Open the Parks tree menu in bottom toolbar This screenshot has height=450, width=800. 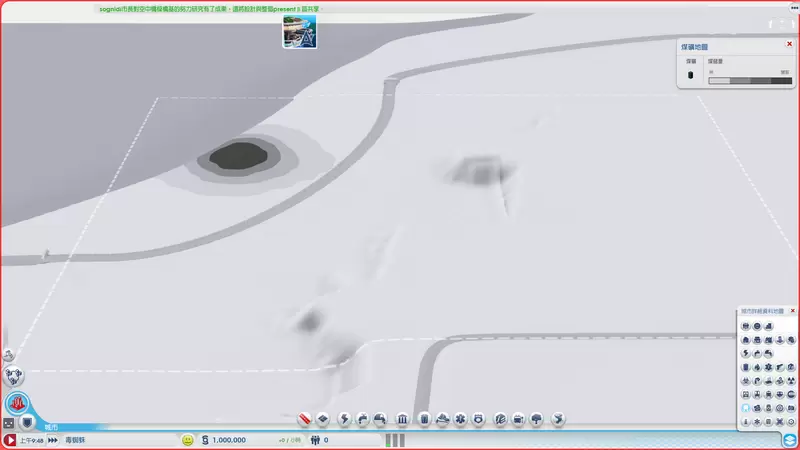536,419
